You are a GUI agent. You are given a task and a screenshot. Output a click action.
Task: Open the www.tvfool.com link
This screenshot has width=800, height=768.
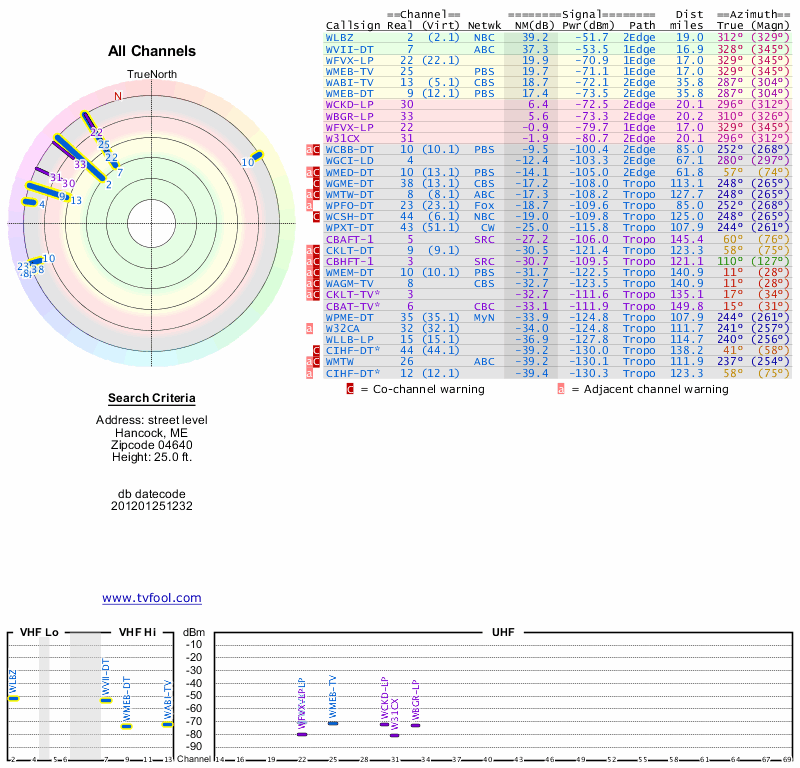click(x=152, y=598)
